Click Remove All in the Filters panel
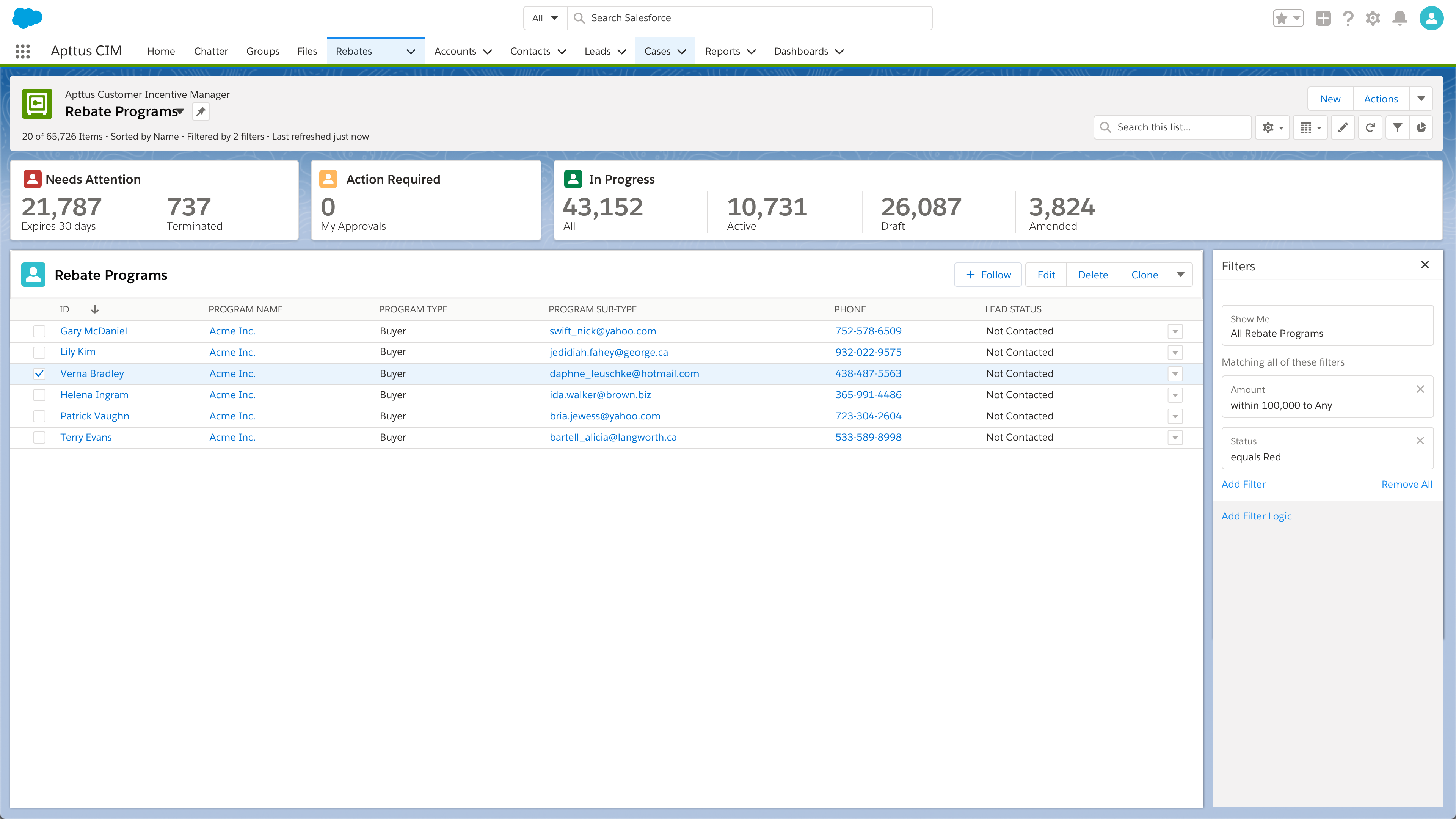 click(1407, 484)
